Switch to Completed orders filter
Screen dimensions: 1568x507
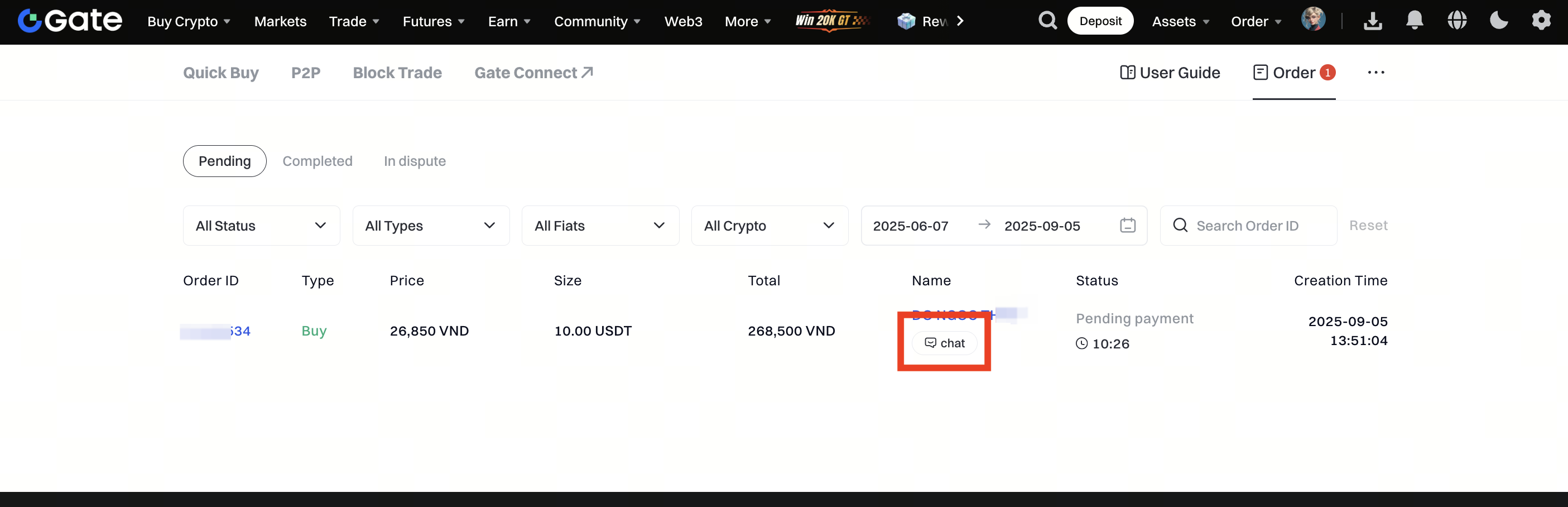coord(317,161)
